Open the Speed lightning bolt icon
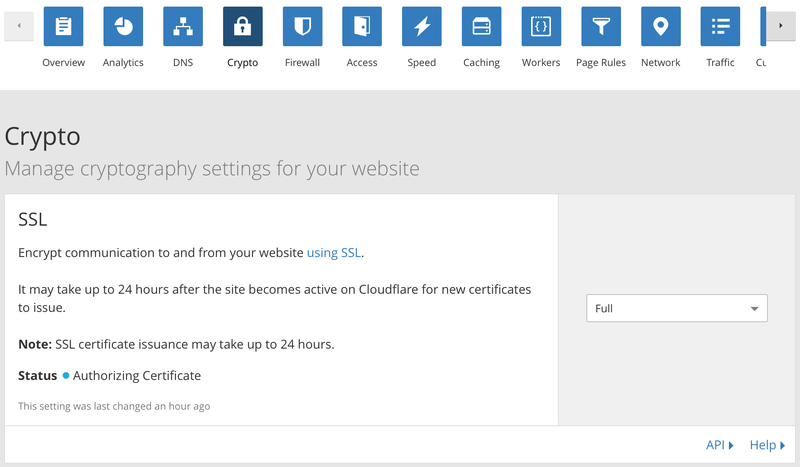 [x=421, y=26]
